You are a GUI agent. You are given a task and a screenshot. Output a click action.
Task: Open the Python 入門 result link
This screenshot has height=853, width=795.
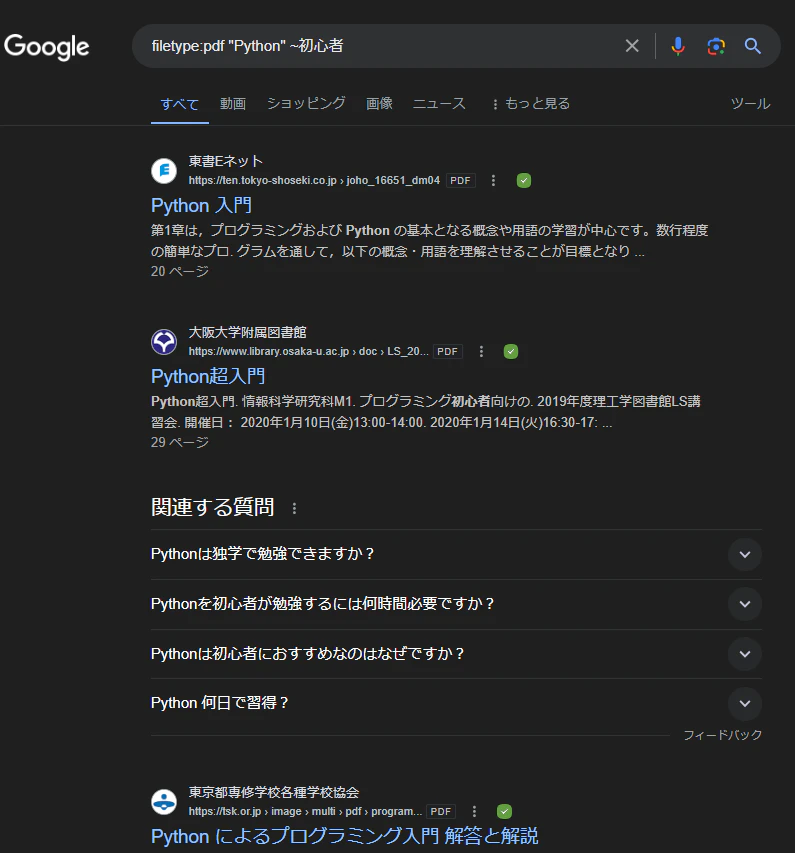coord(201,206)
